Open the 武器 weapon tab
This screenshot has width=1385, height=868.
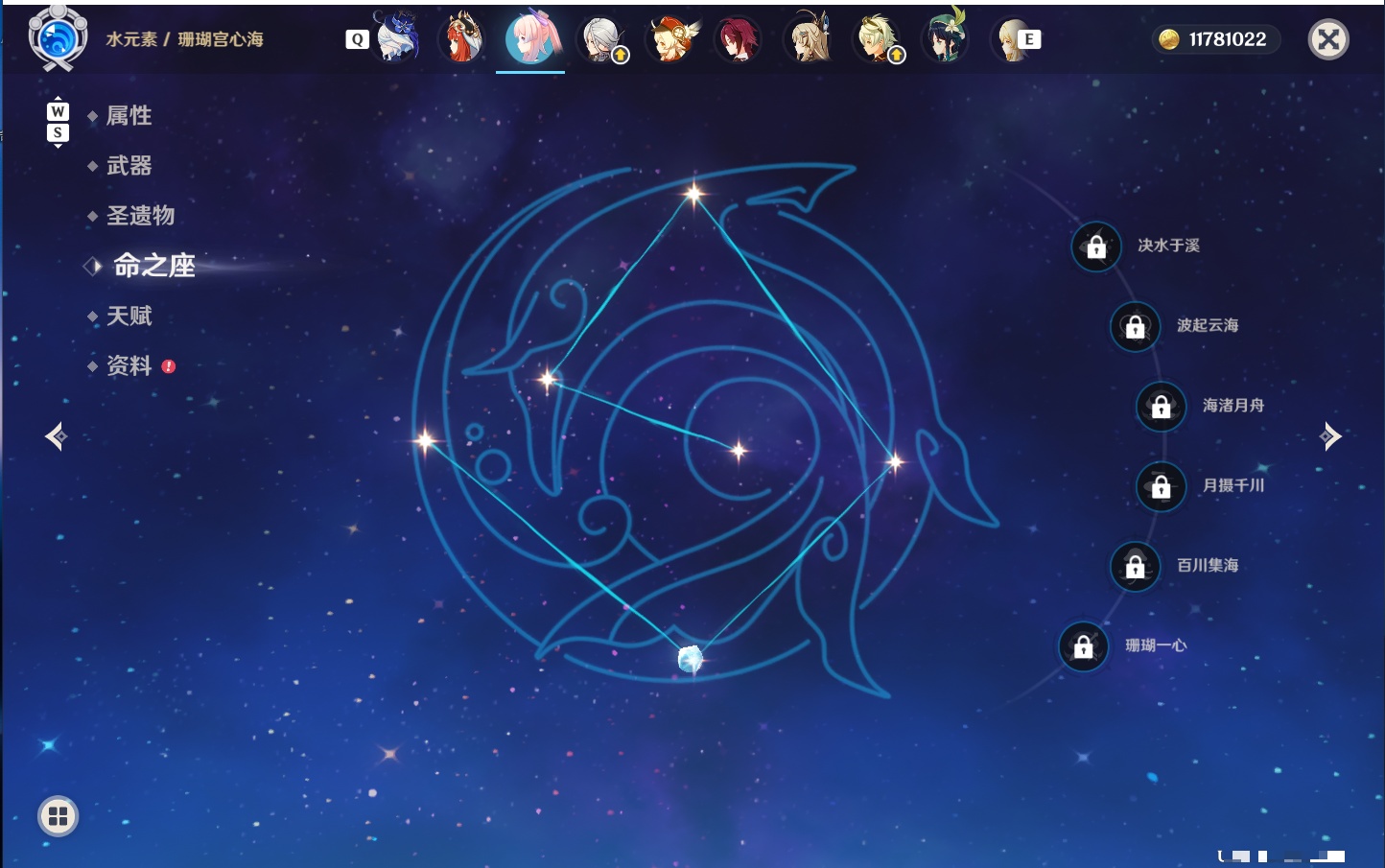[129, 166]
